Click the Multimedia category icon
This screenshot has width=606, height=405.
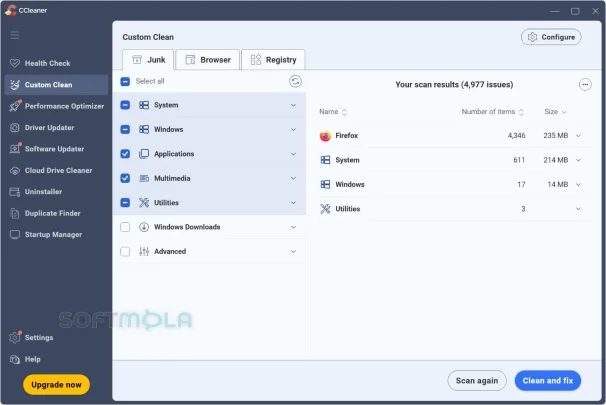tap(144, 178)
